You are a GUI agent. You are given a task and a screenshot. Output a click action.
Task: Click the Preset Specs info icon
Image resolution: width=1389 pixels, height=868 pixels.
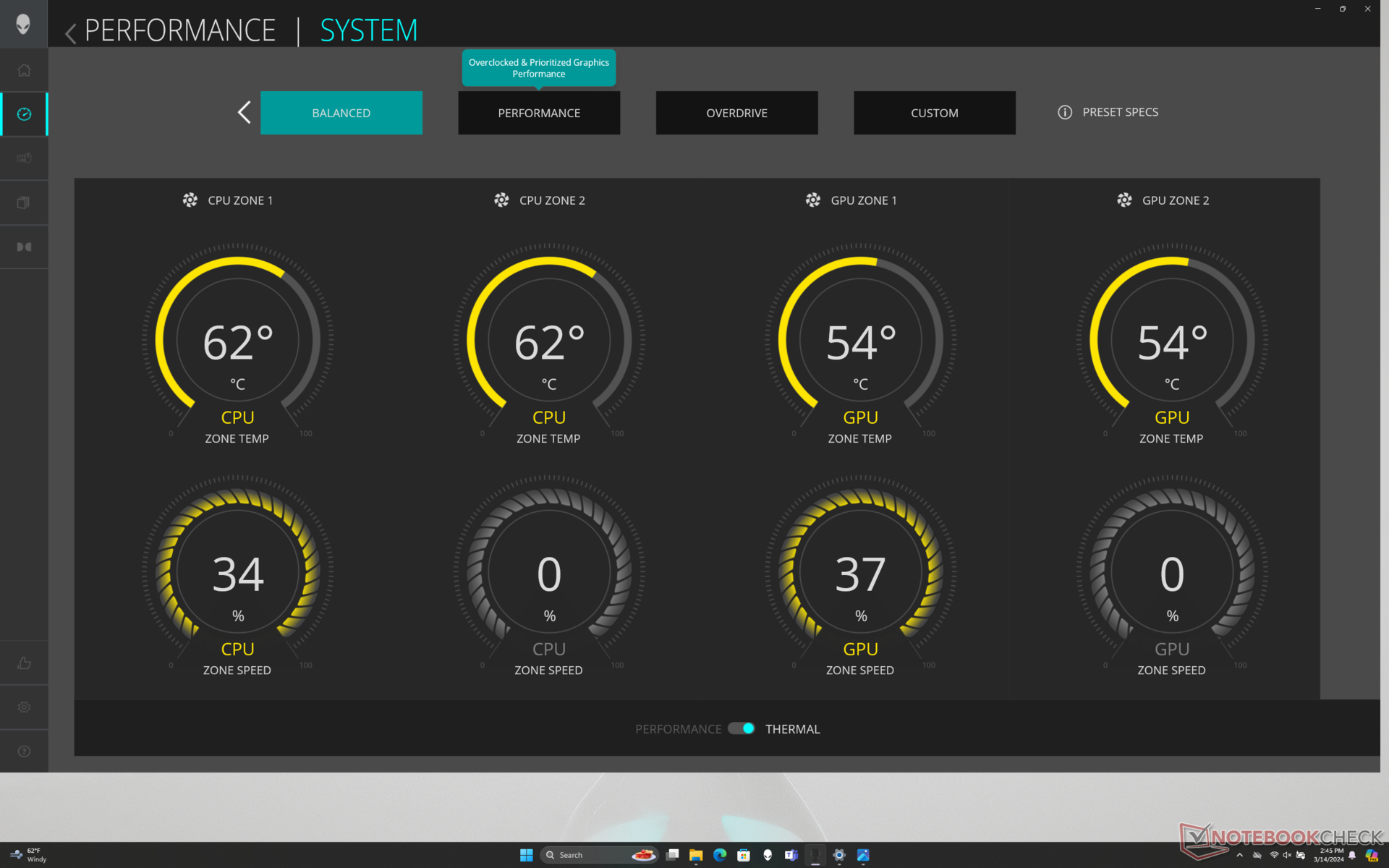(1065, 112)
